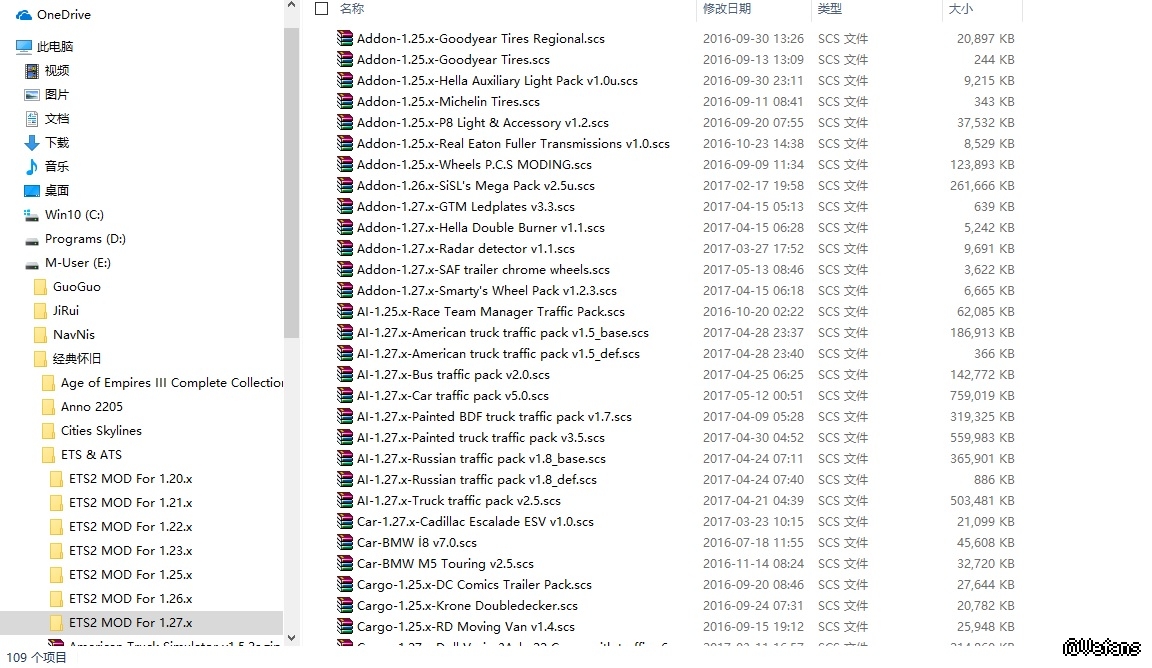Select AI-1.25.x-Race Team Manager Traffic Pack.scs
This screenshot has width=1152, height=668.
click(x=491, y=312)
